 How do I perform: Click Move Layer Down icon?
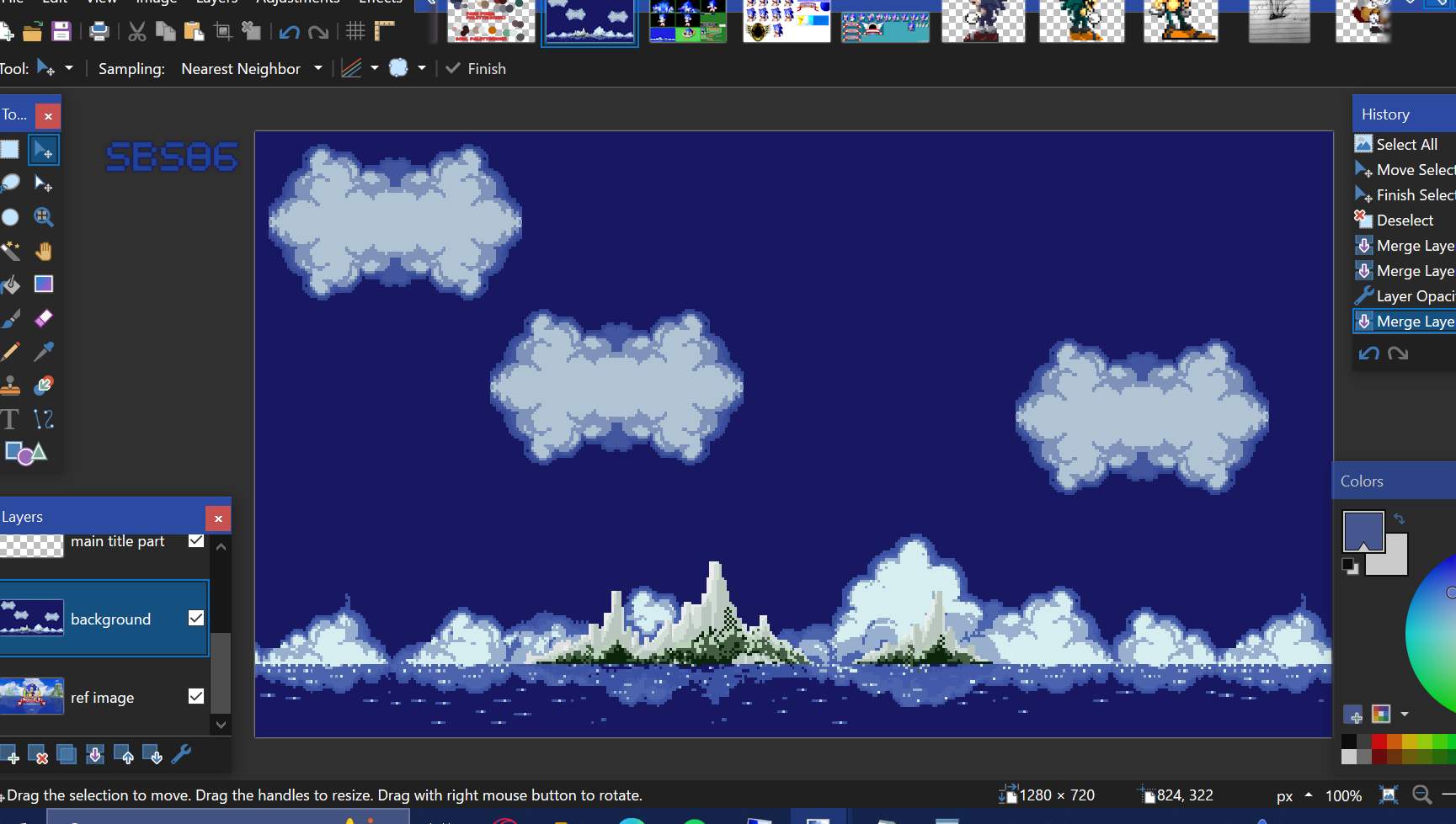point(152,755)
